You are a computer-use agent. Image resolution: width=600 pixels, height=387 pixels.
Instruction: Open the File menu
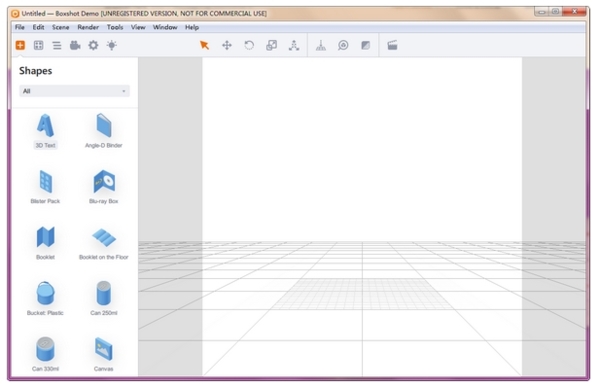[20, 27]
